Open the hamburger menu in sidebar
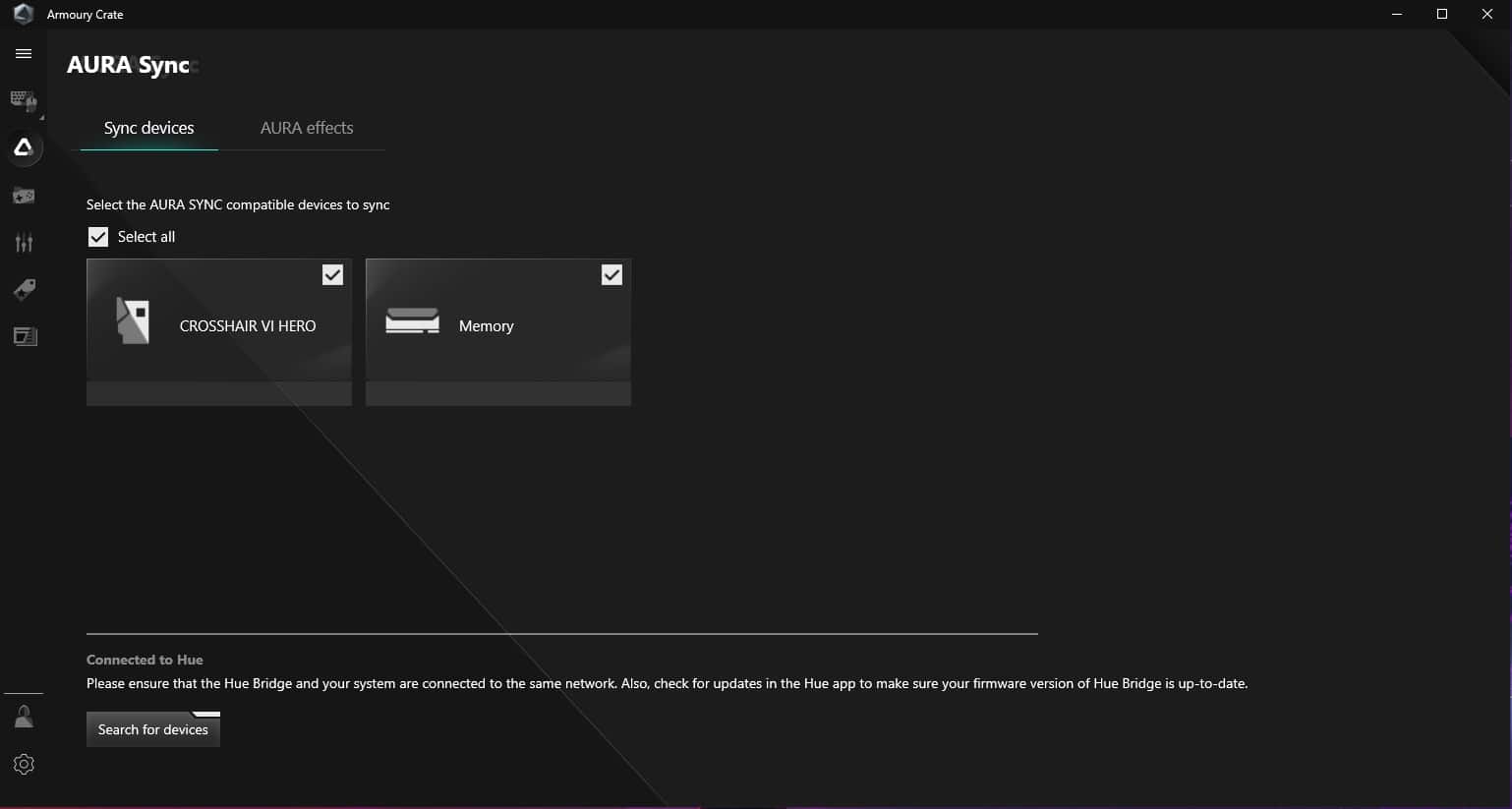The image size is (1512, 809). [x=24, y=54]
